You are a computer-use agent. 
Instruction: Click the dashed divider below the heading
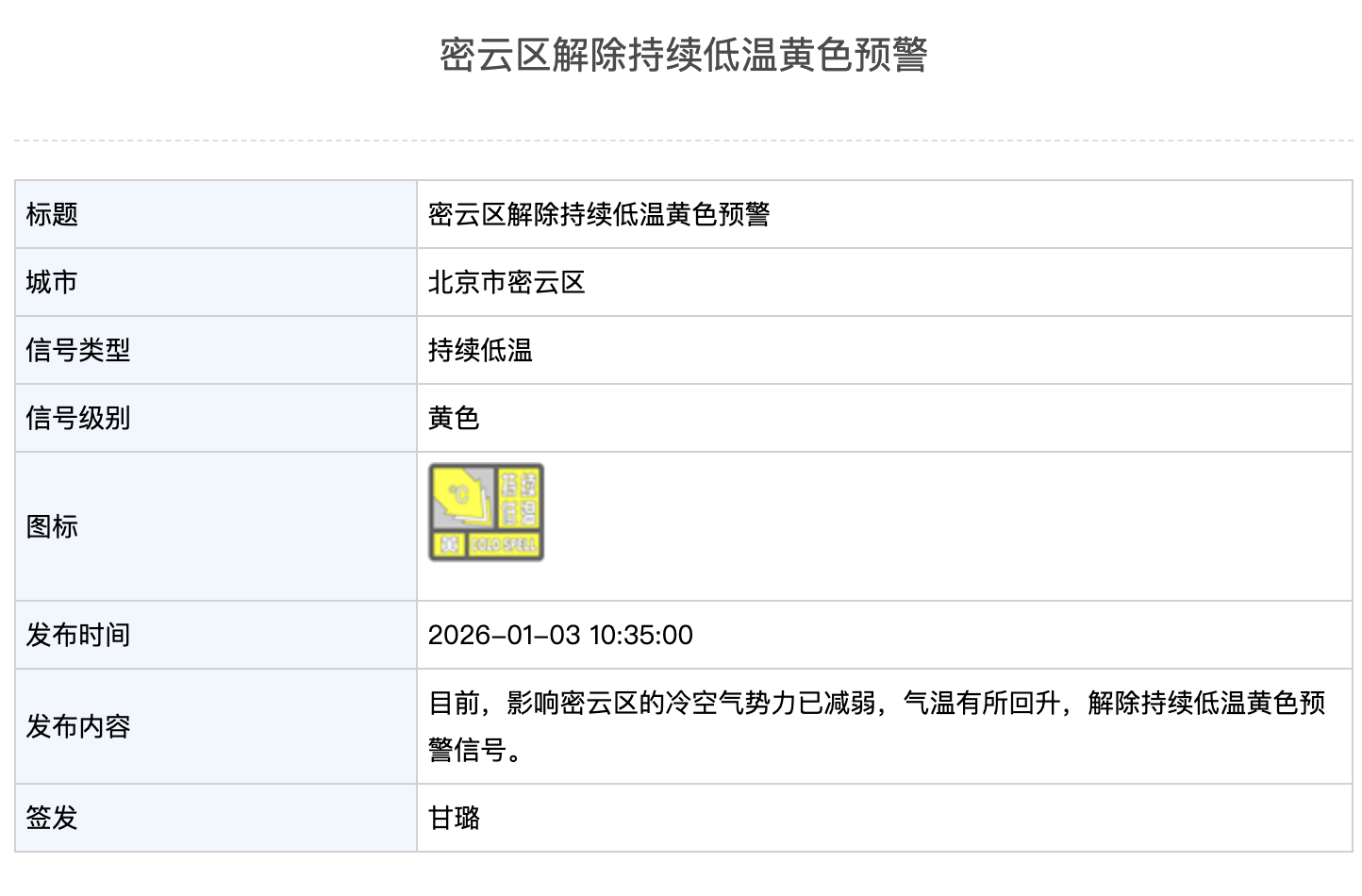pos(683,141)
